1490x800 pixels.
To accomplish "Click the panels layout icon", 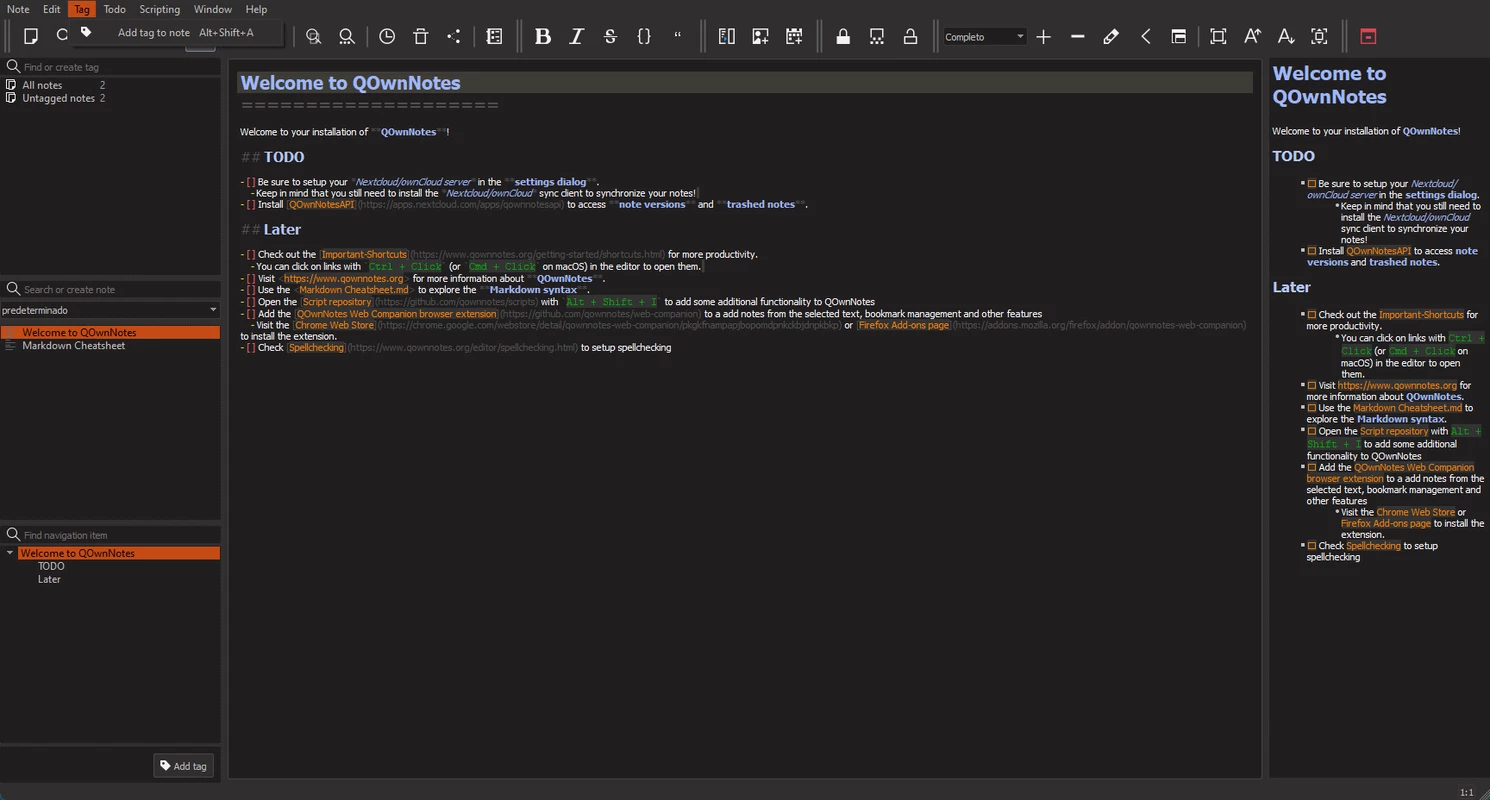I will coord(1179,36).
